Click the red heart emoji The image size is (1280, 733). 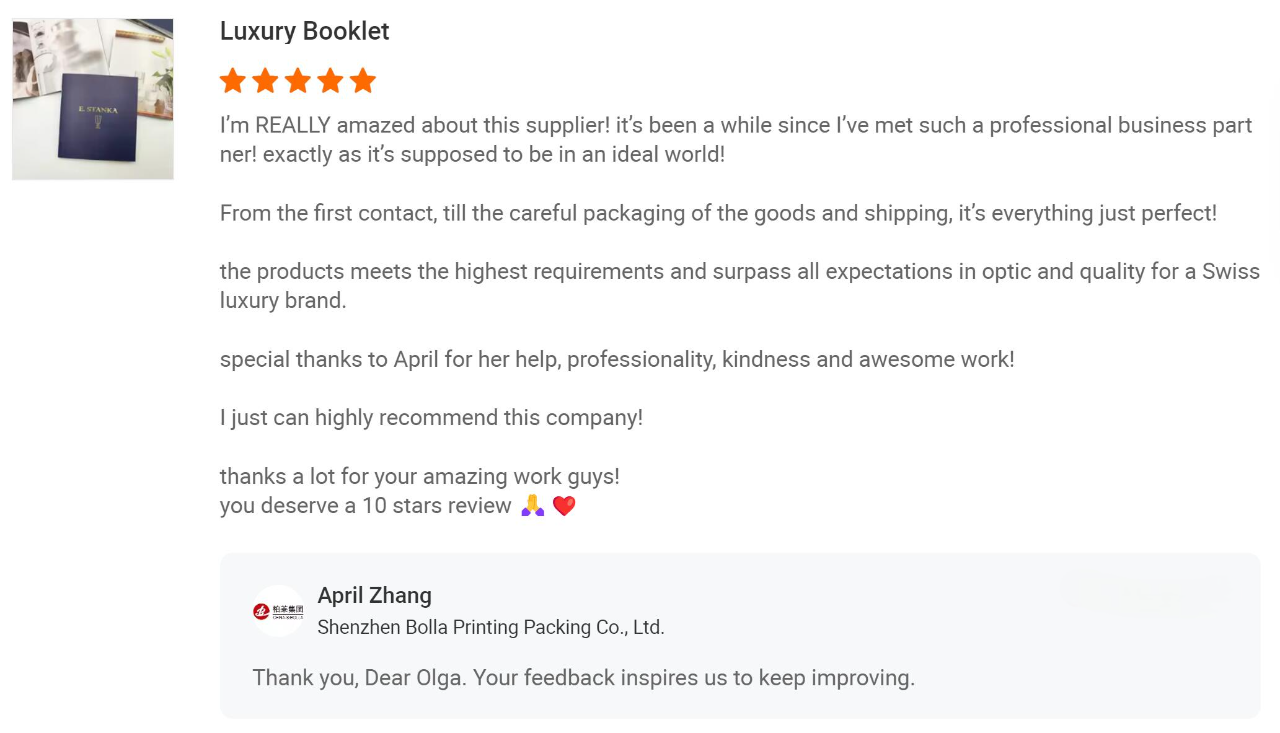[564, 506]
